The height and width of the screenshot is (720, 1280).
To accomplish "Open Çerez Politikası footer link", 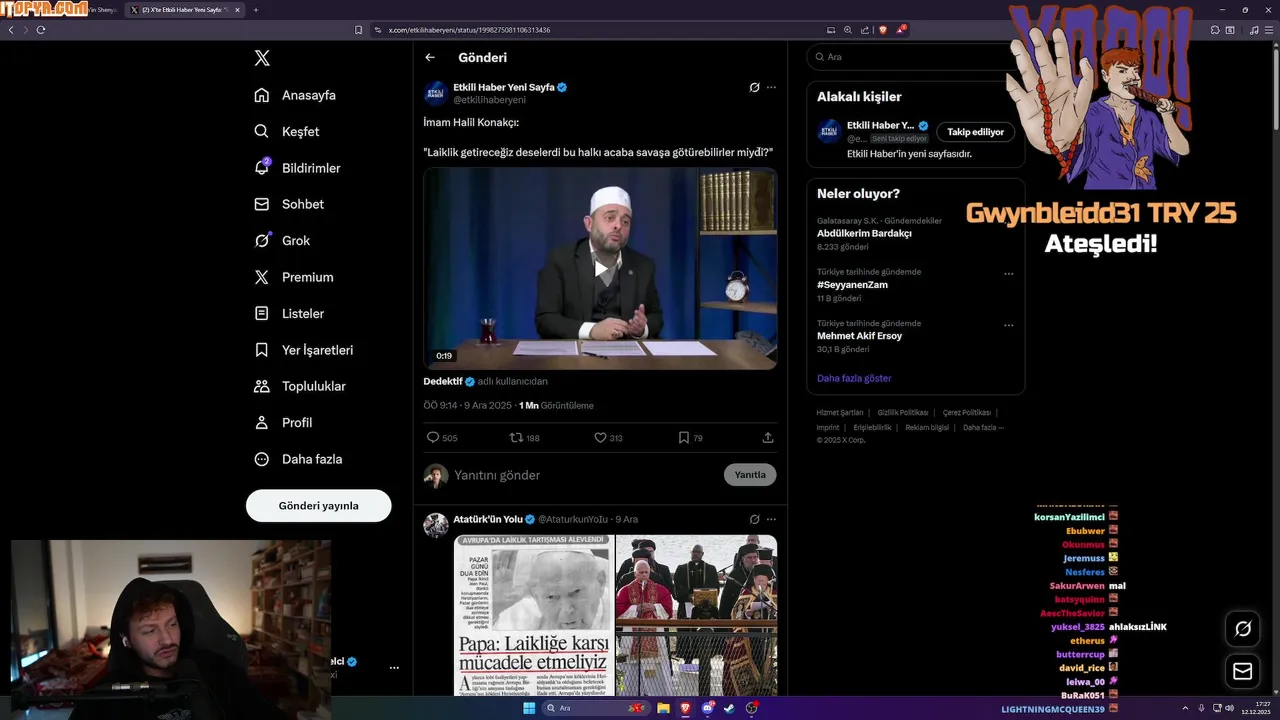I will click(x=966, y=412).
